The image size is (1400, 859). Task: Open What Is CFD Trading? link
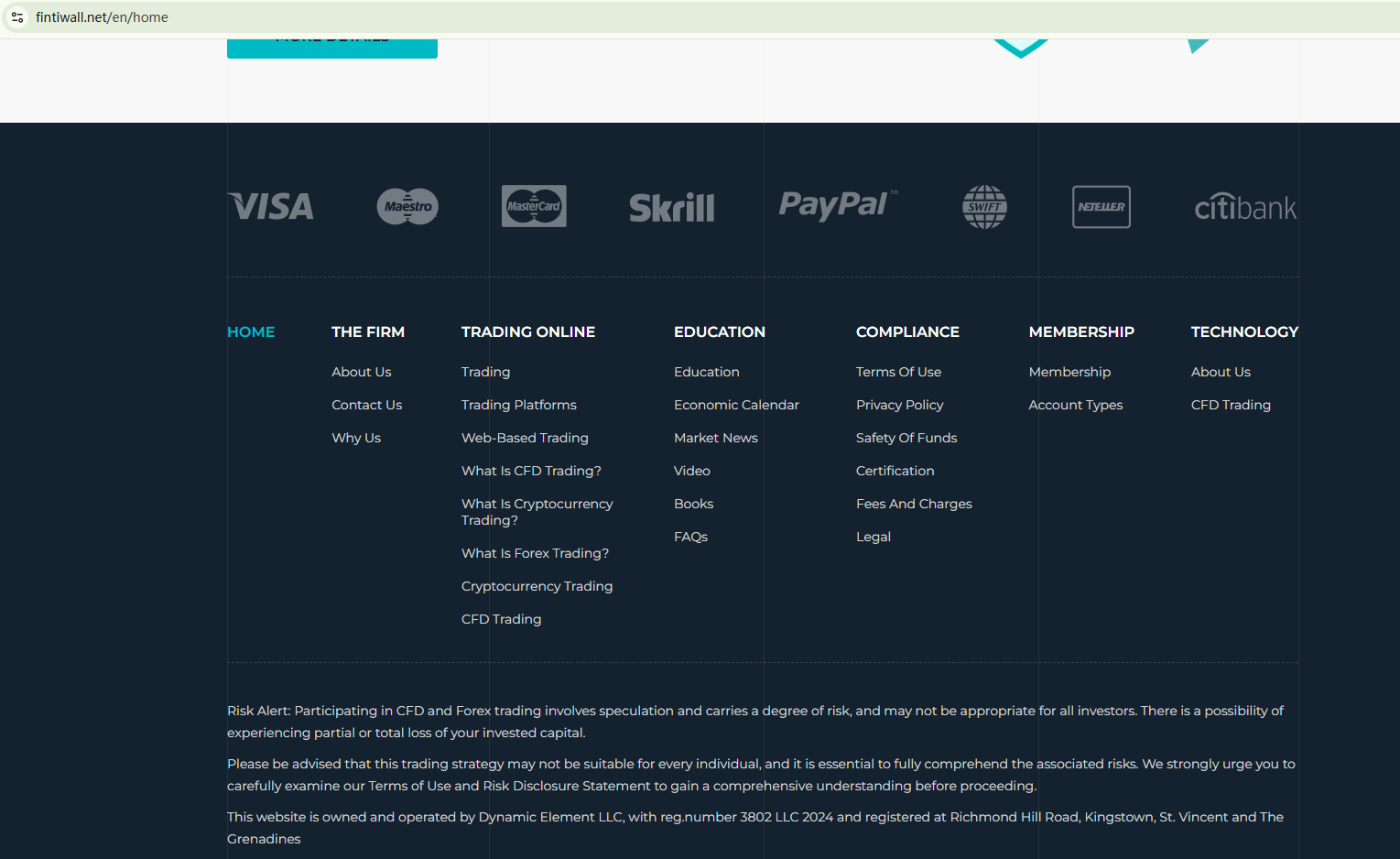pyautogui.click(x=531, y=471)
